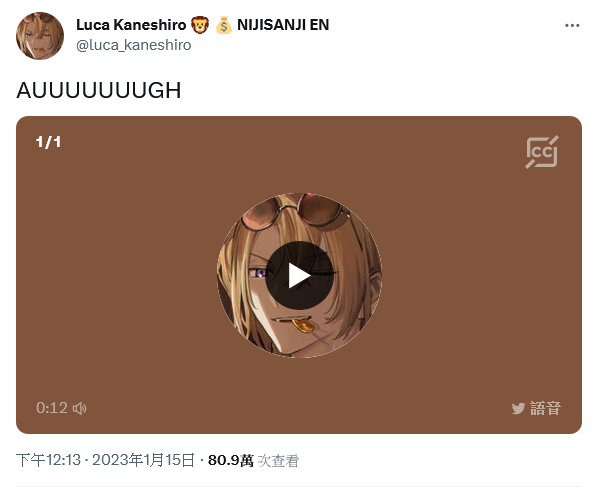
Task: Toggle closed captions off icon
Action: pos(542,152)
